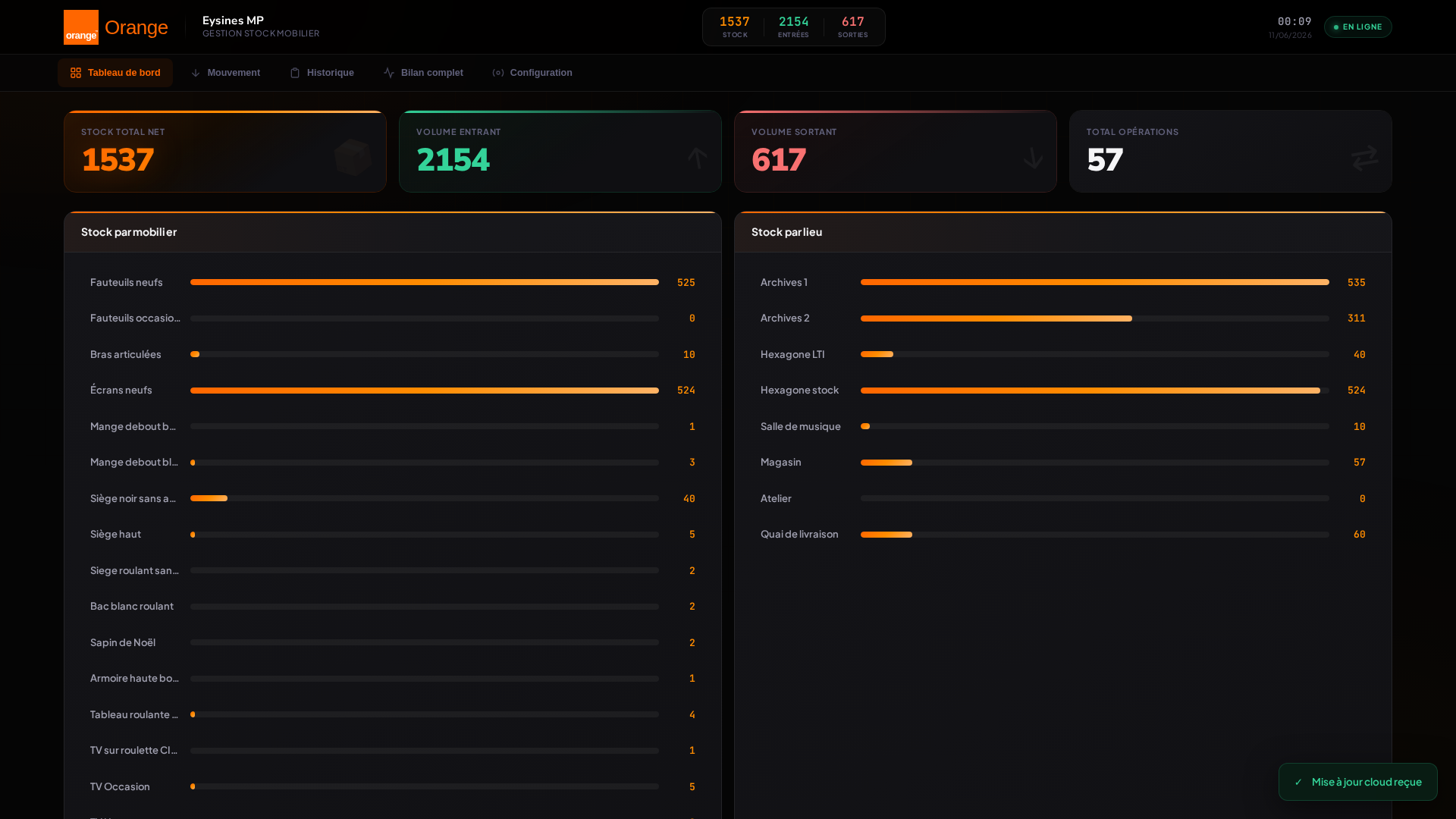Click the Stock total net card
This screenshot has width=1456, height=819.
225,152
